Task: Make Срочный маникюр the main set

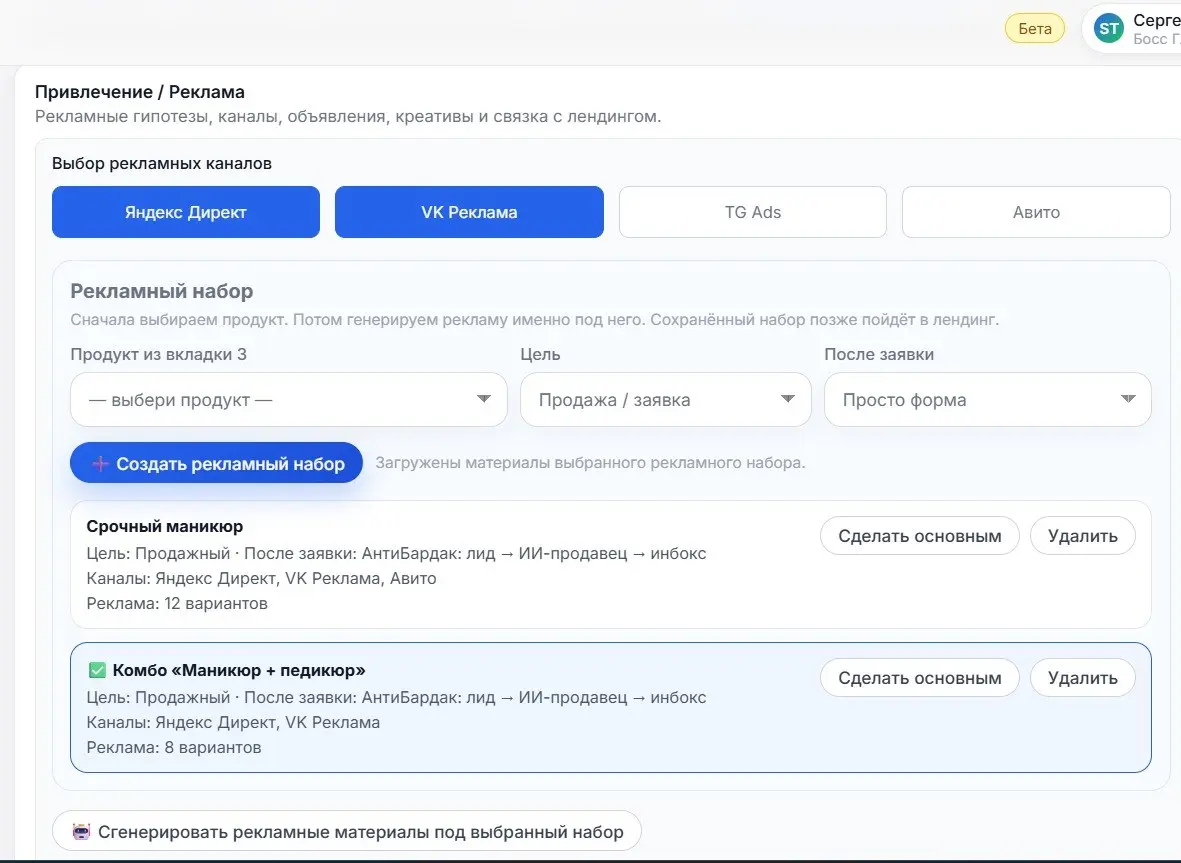Action: pyautogui.click(x=920, y=535)
